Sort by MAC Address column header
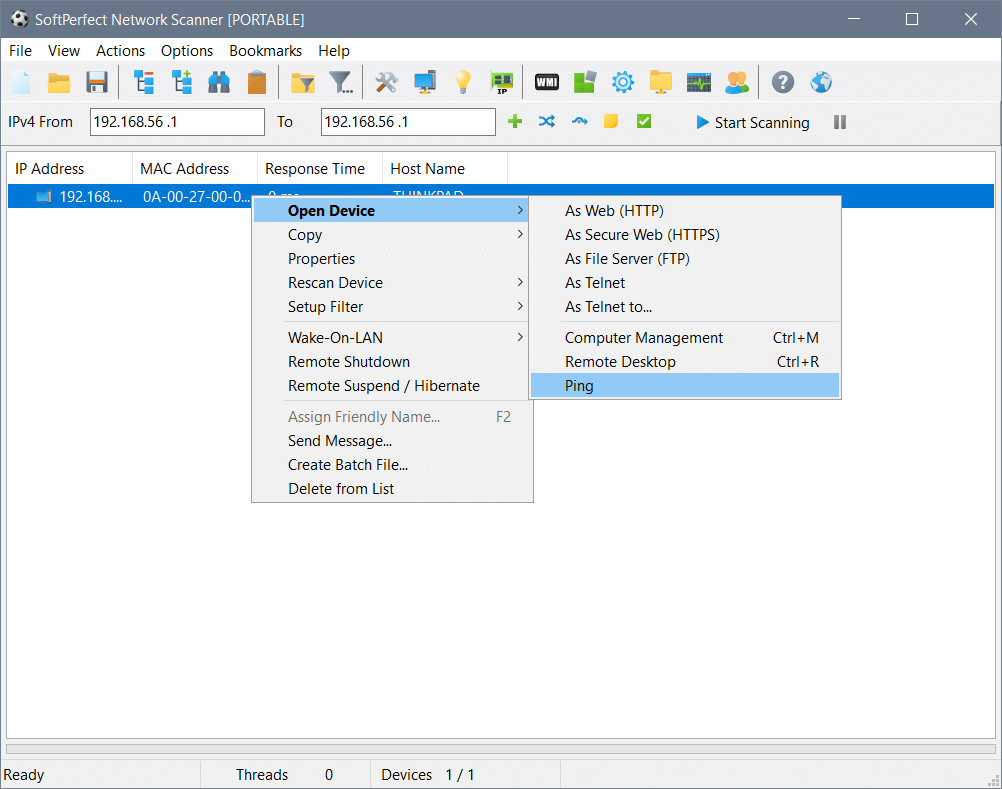The image size is (1002, 789). click(194, 169)
